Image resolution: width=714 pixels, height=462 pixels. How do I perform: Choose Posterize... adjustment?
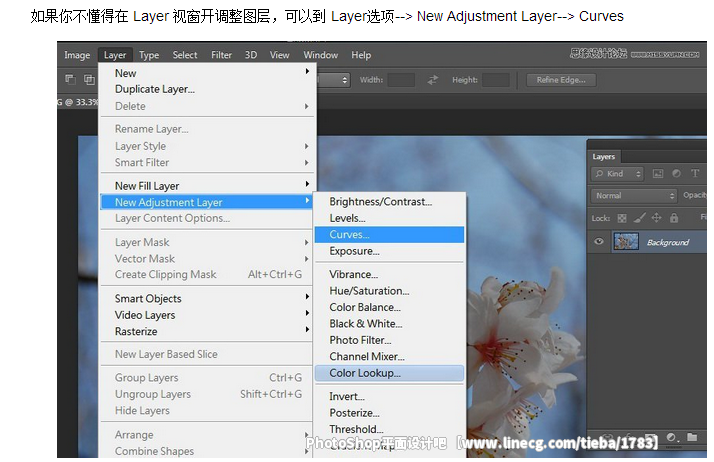coord(389,413)
